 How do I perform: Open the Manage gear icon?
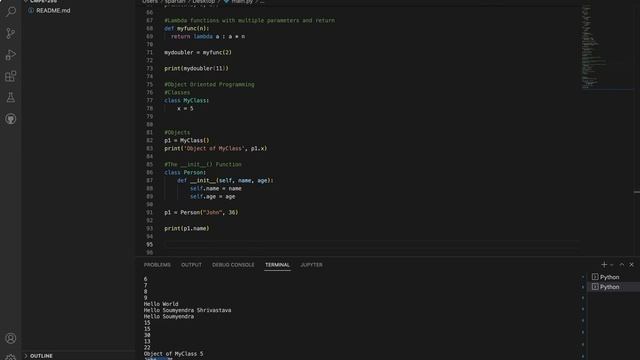coord(11,357)
